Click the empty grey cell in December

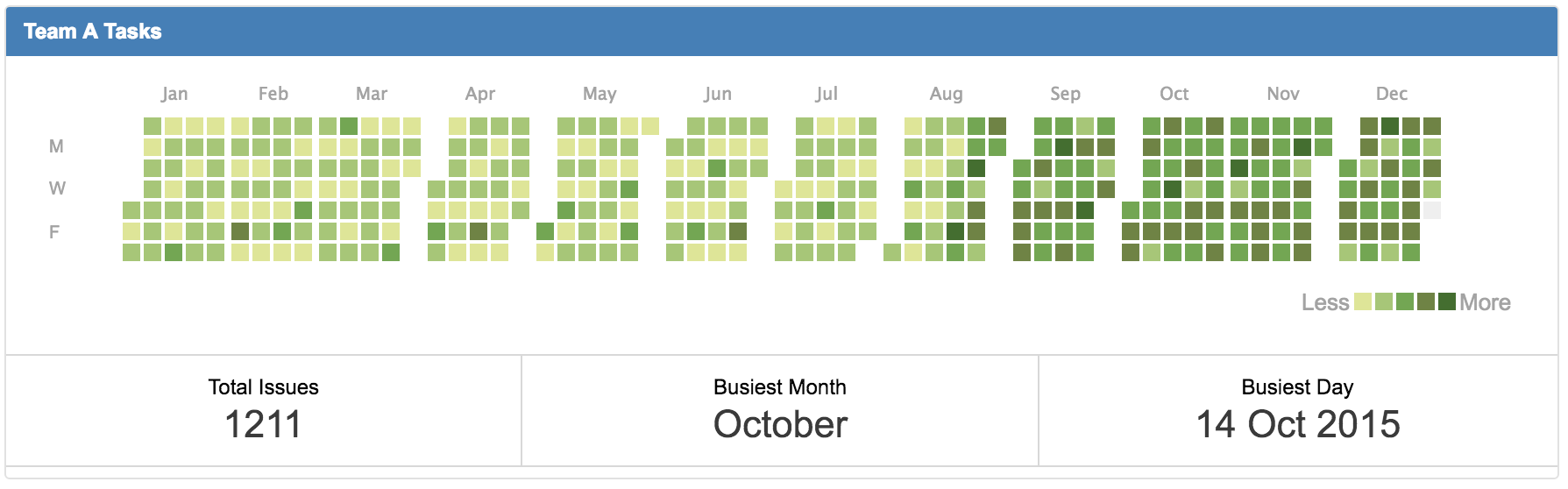[1432, 210]
